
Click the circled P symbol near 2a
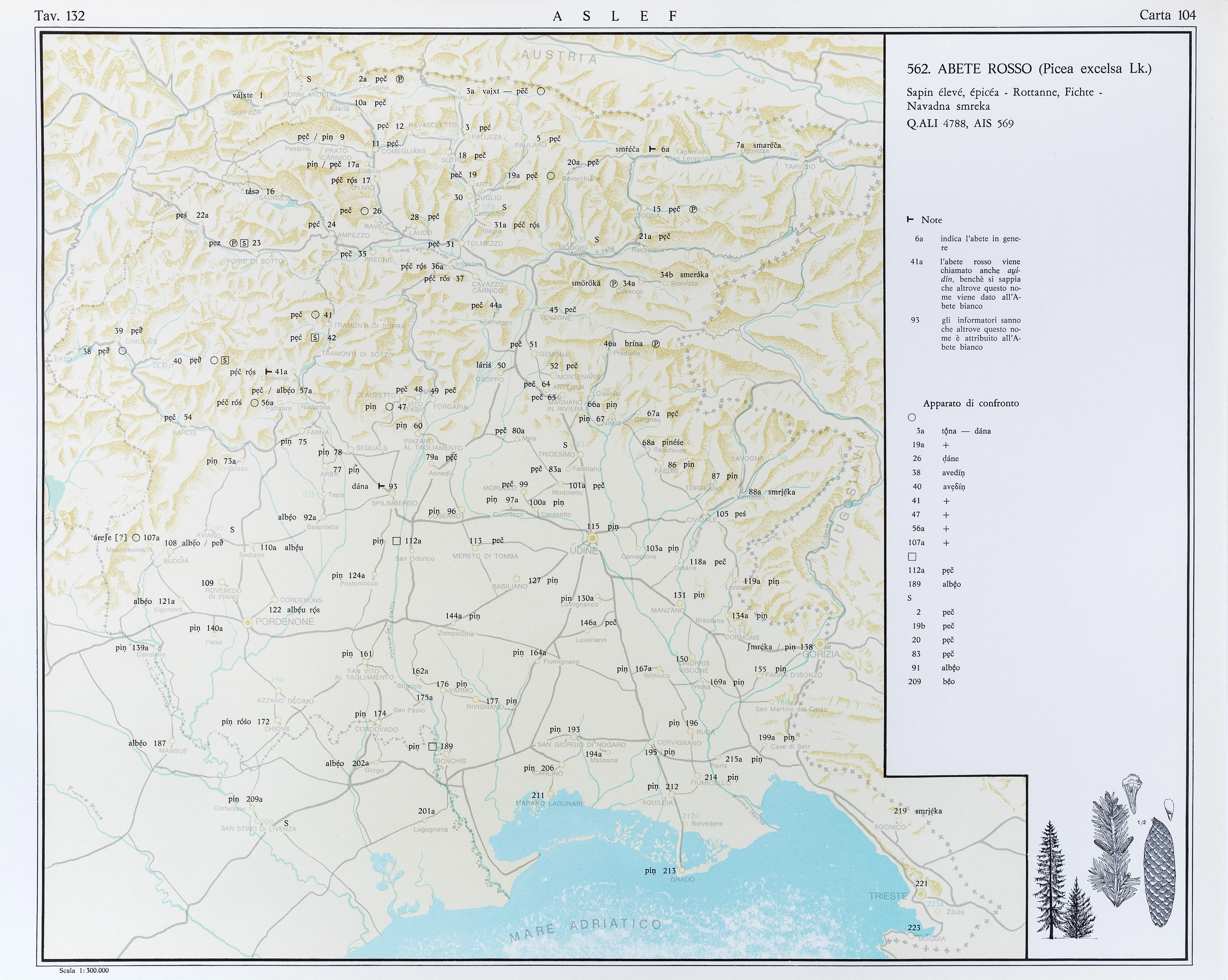(x=400, y=79)
